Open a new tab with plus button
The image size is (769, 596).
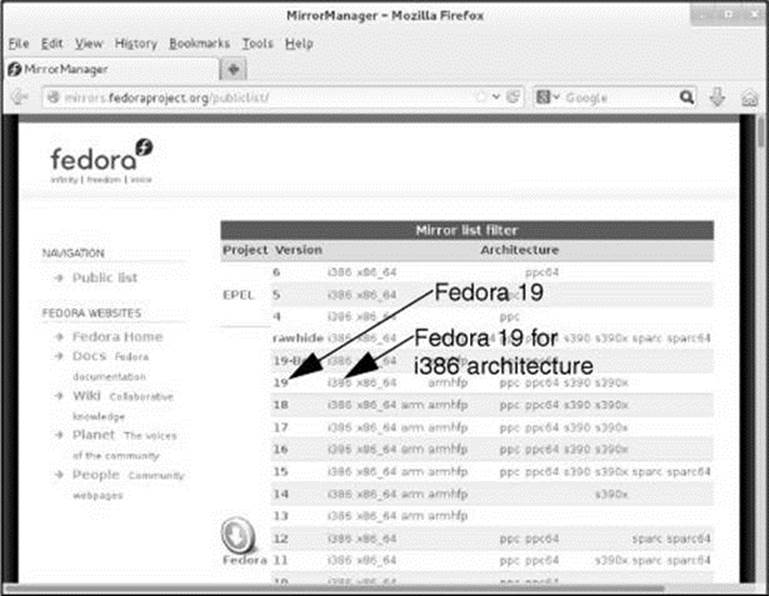[233, 69]
